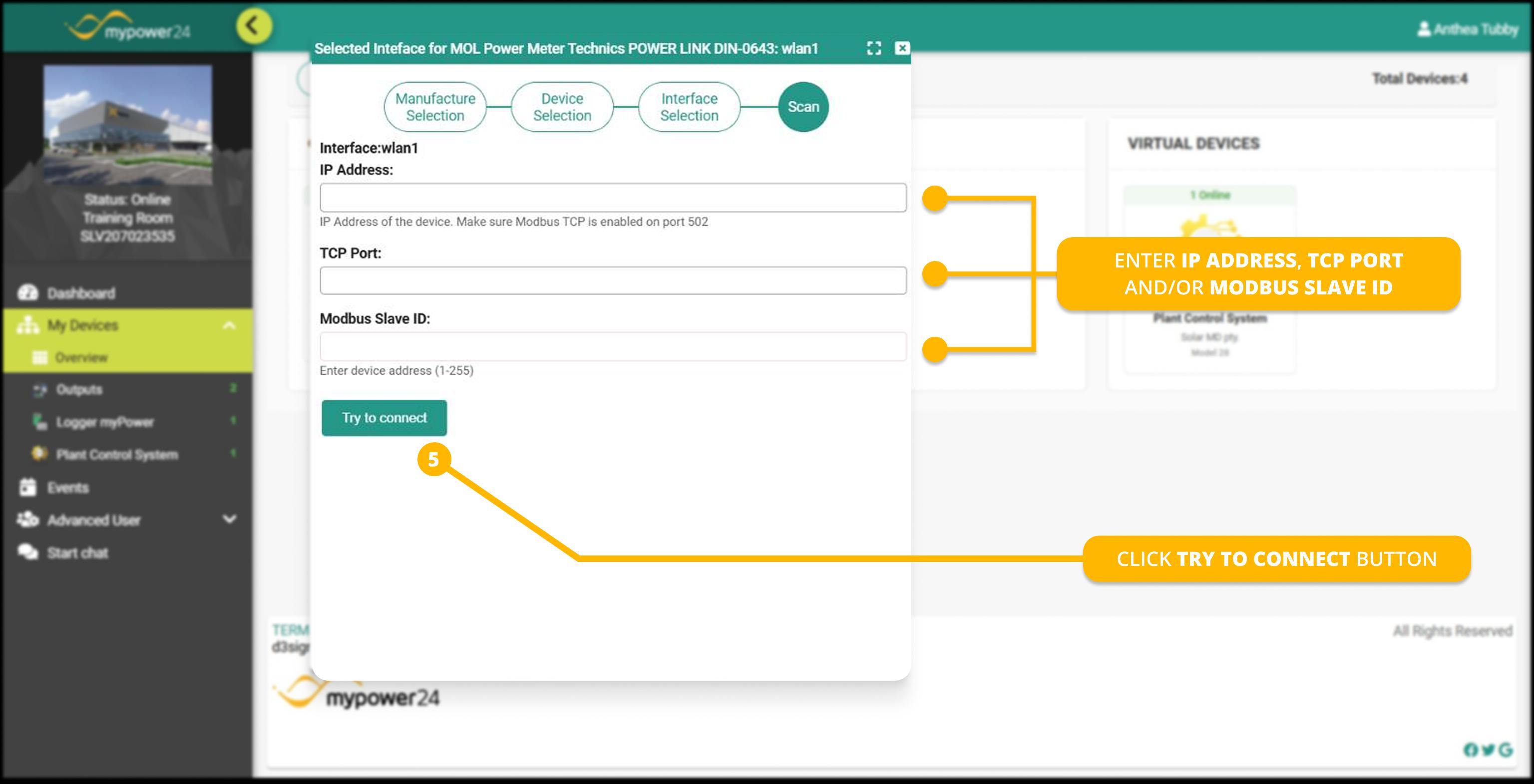
Task: Collapse the My Devices menu chevron
Action: click(229, 325)
